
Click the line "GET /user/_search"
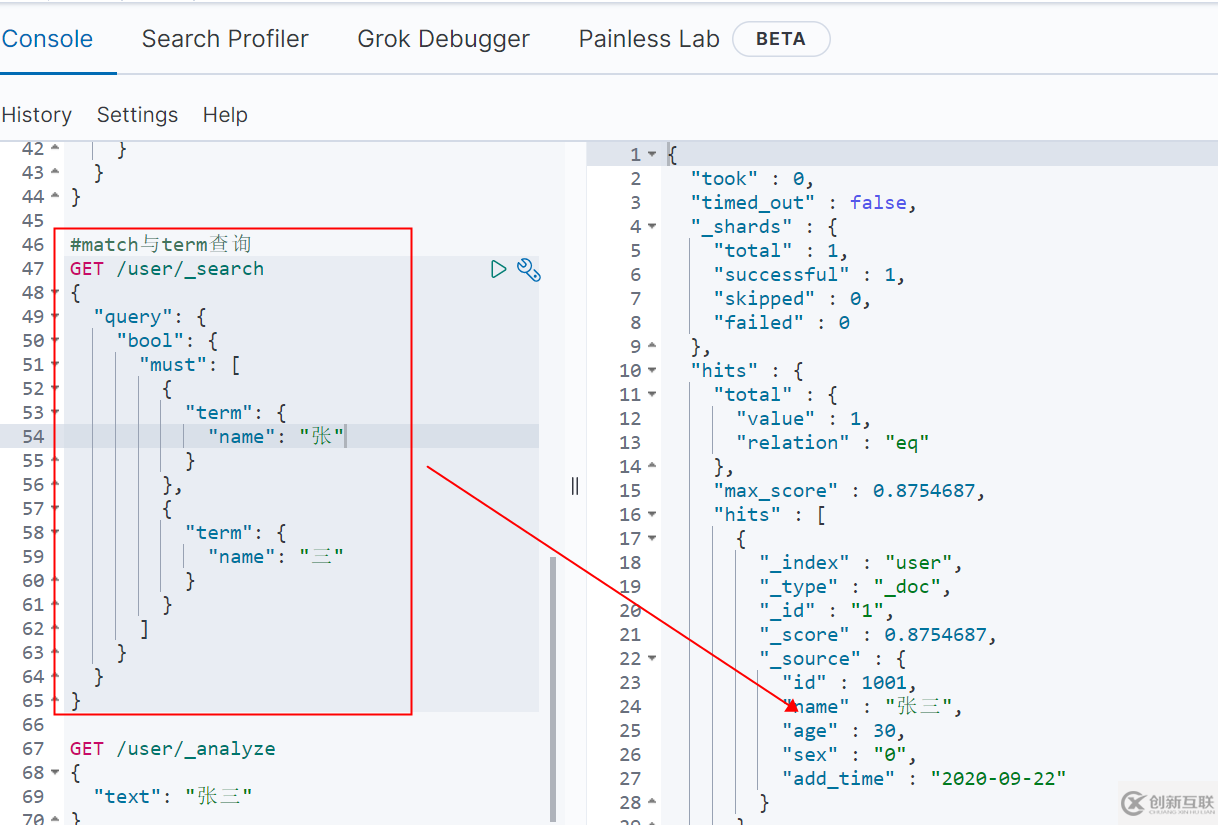pos(167,269)
